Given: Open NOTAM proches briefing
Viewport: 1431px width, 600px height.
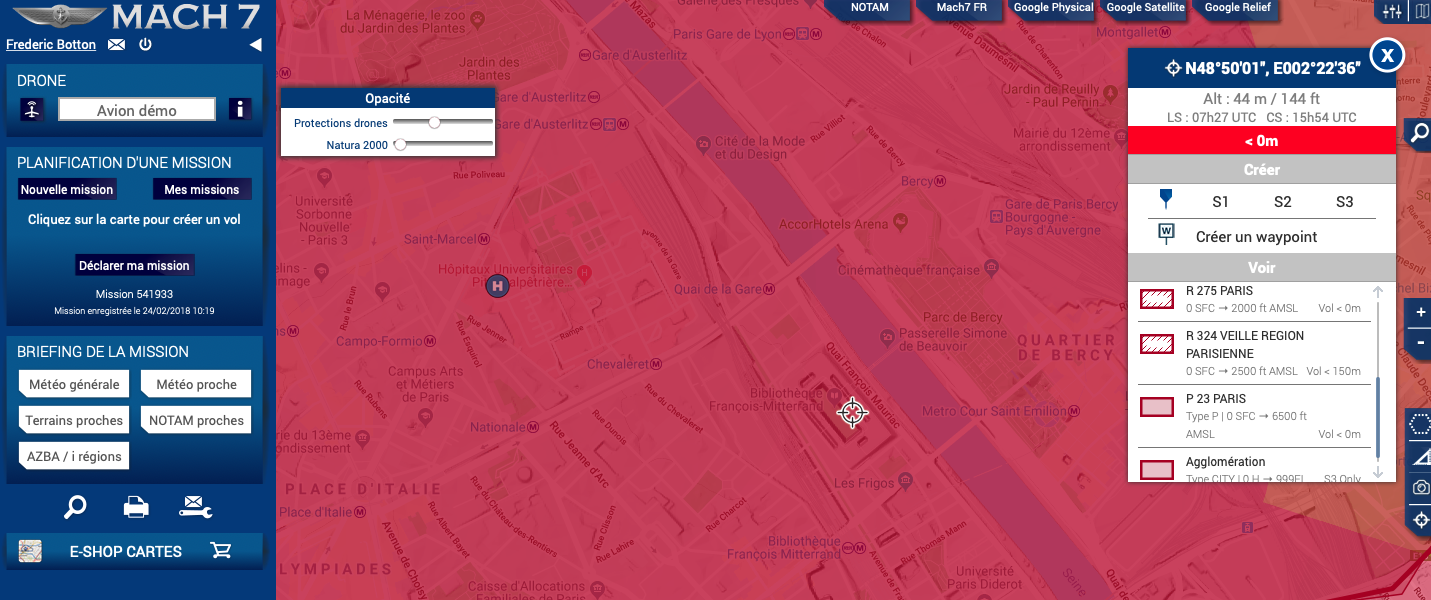Looking at the screenshot, I should tap(197, 420).
